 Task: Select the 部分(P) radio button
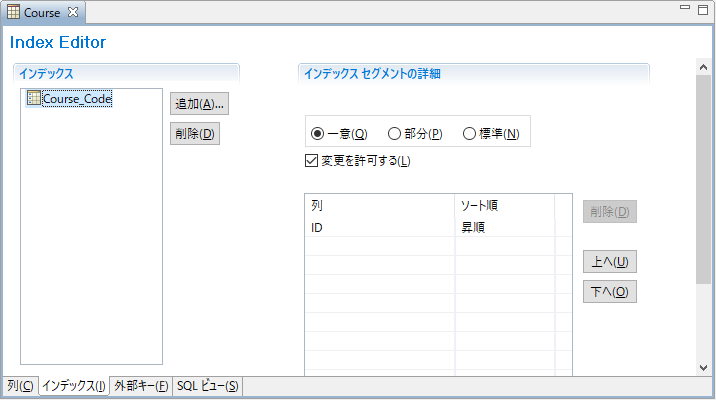click(x=394, y=134)
